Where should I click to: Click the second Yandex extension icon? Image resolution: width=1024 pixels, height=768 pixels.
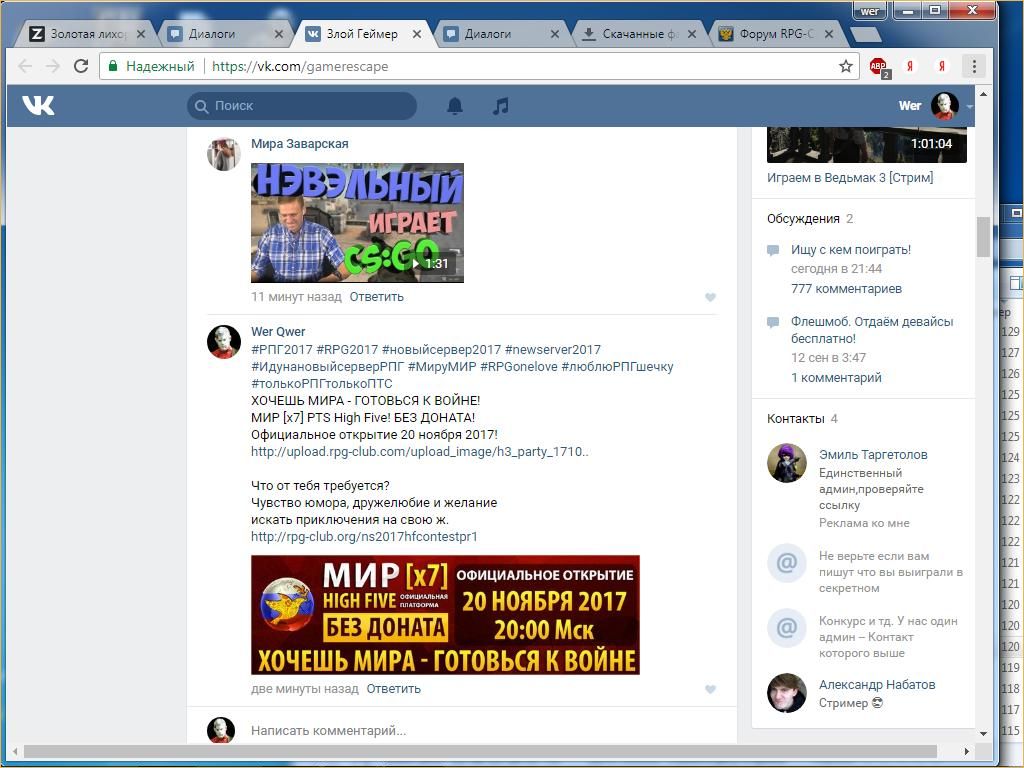coord(941,66)
